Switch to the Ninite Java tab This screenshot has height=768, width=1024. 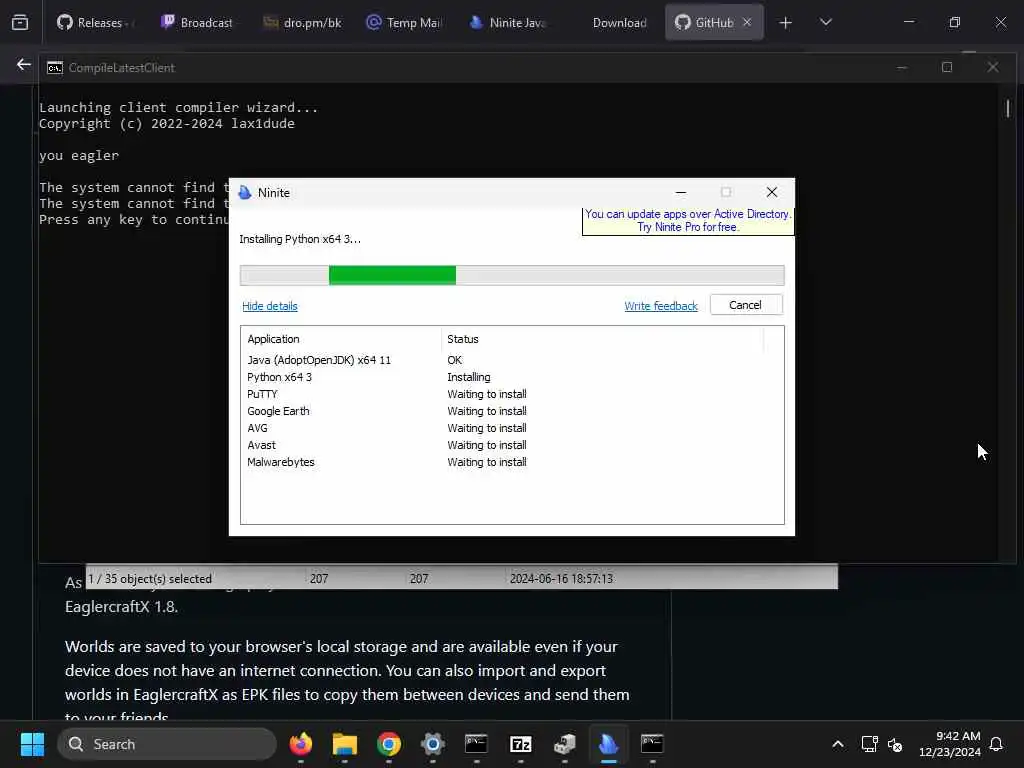[508, 22]
